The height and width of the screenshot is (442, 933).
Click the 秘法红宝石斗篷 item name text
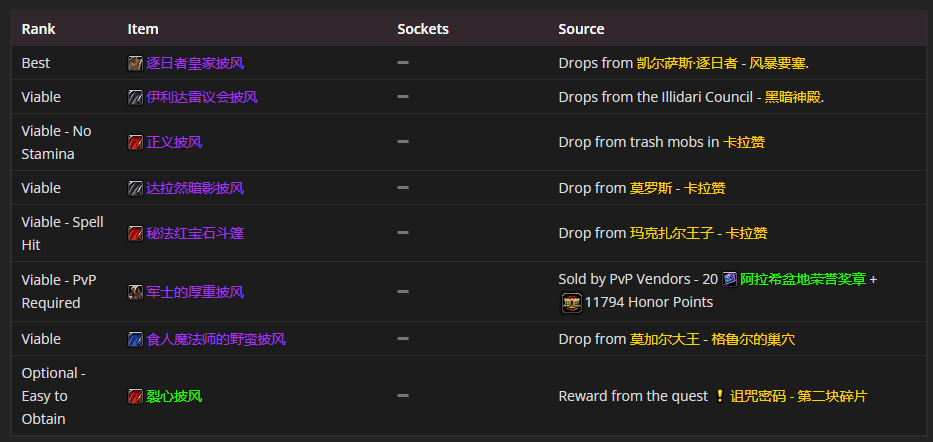click(x=195, y=233)
